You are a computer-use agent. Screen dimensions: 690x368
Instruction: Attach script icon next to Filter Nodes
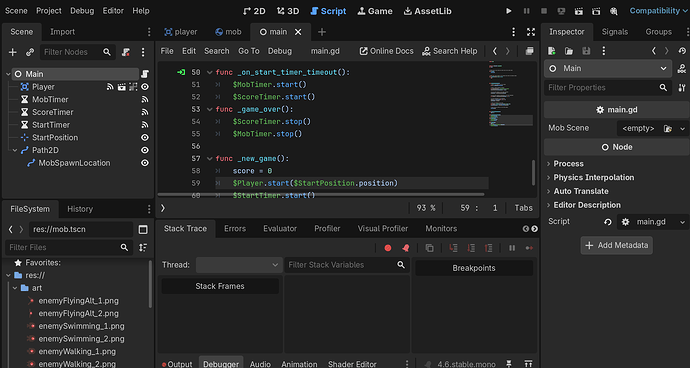pyautogui.click(x=126, y=52)
